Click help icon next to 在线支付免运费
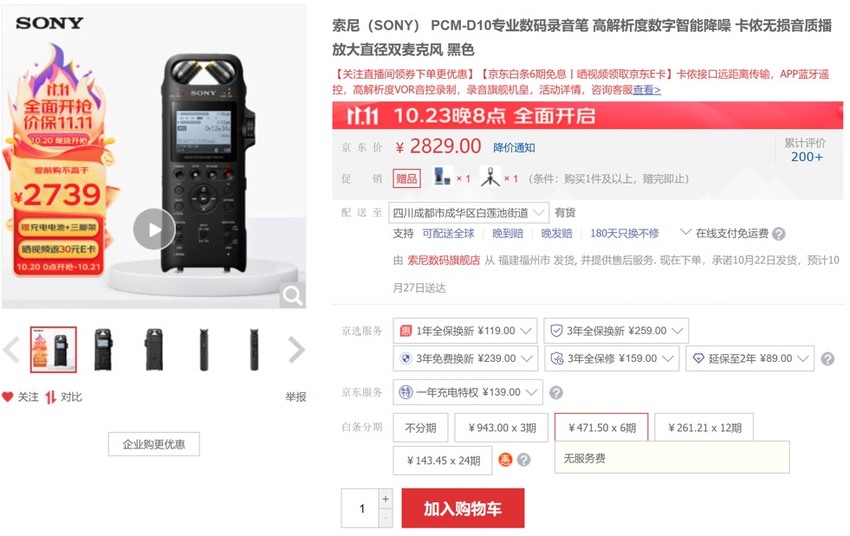 tap(778, 234)
